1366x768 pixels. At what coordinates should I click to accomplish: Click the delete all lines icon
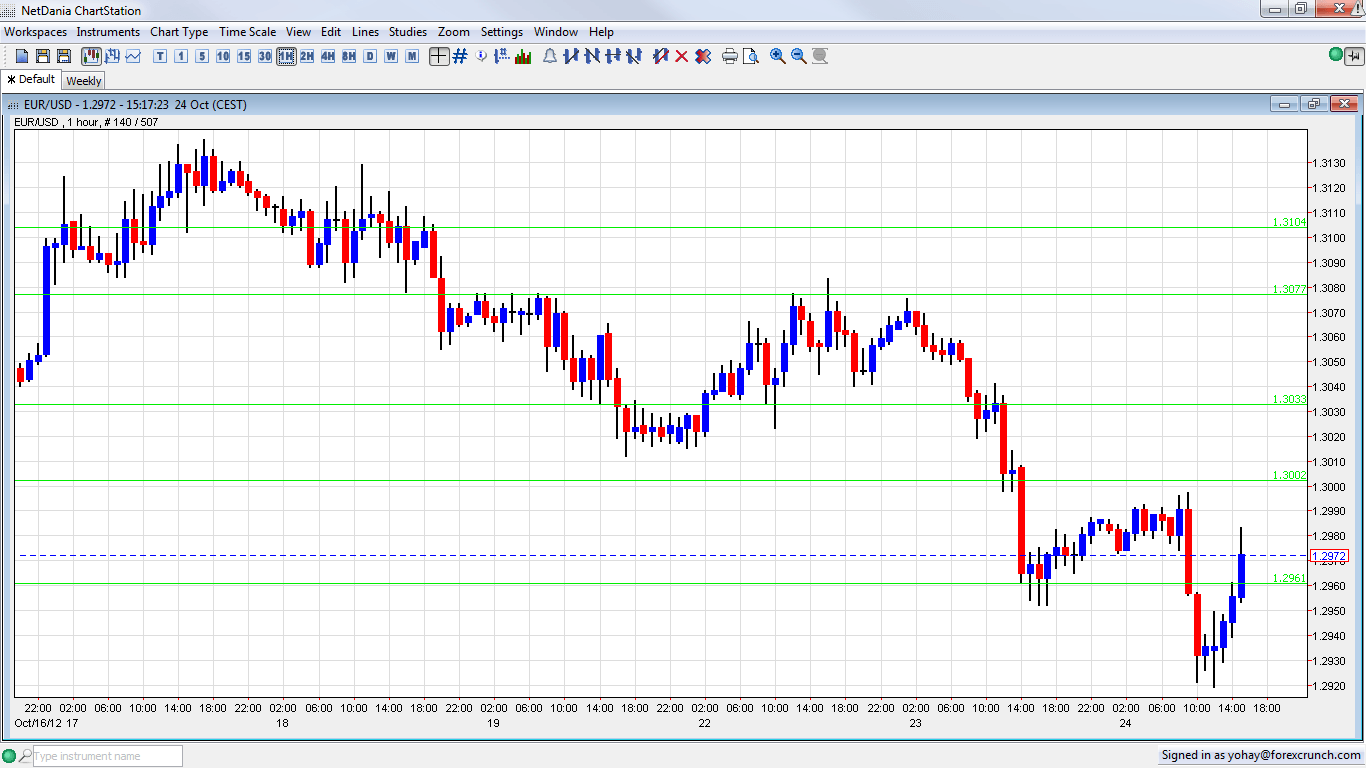[x=703, y=56]
